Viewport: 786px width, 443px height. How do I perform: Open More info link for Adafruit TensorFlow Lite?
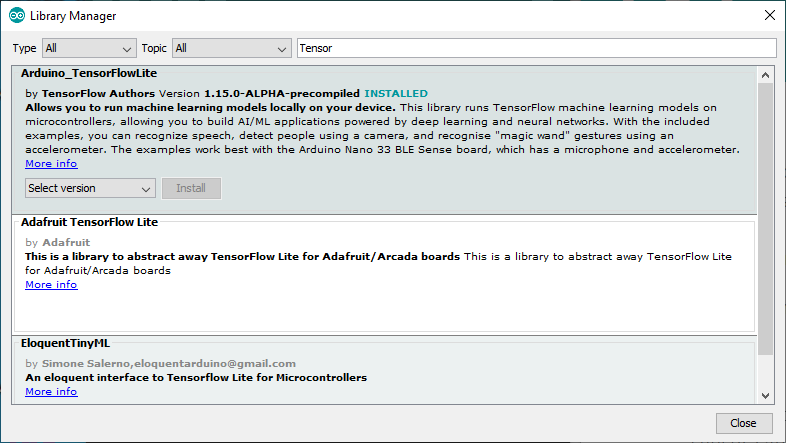[51, 285]
